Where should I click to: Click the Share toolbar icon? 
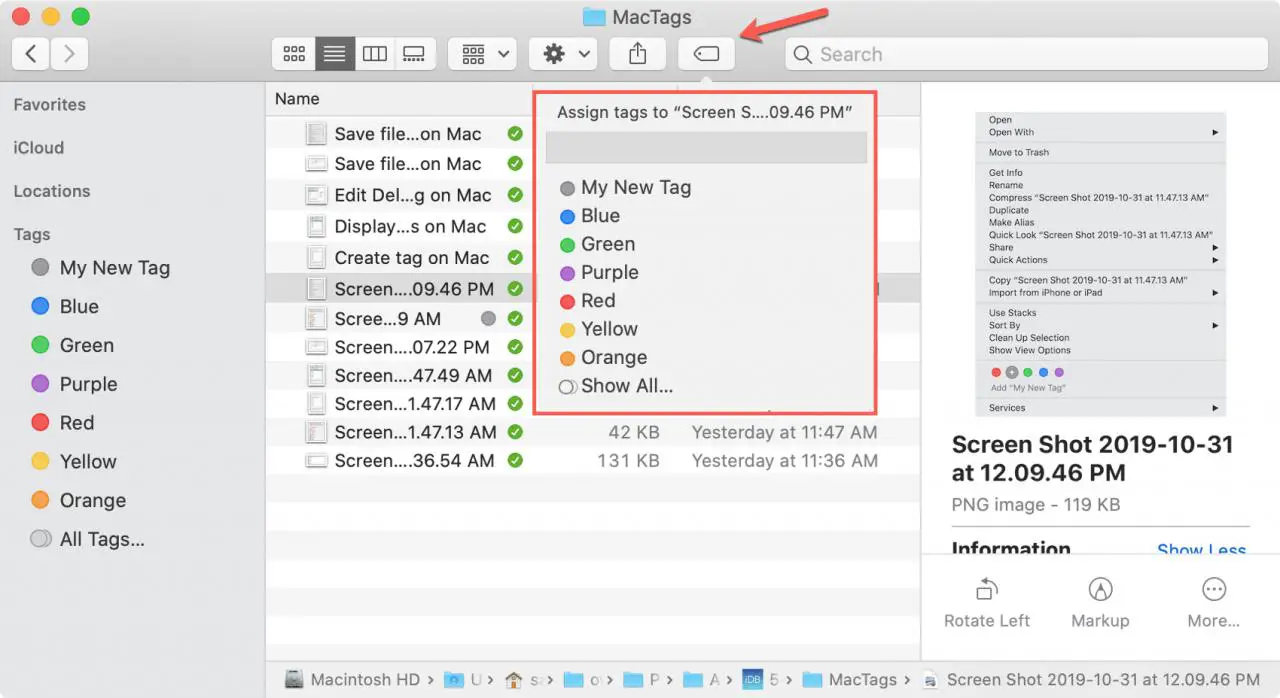pos(637,54)
